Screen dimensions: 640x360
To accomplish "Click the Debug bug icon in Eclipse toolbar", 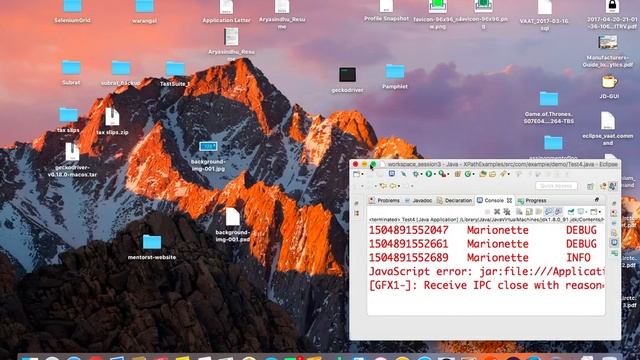I will 416,174.
